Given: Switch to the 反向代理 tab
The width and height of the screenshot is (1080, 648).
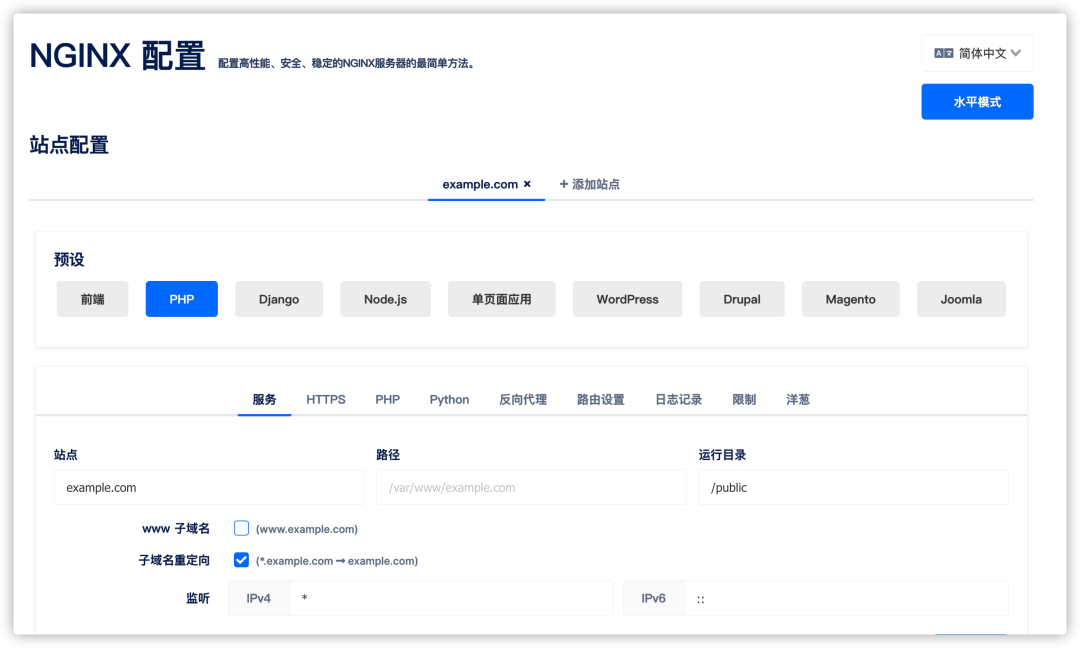Looking at the screenshot, I should [x=523, y=399].
